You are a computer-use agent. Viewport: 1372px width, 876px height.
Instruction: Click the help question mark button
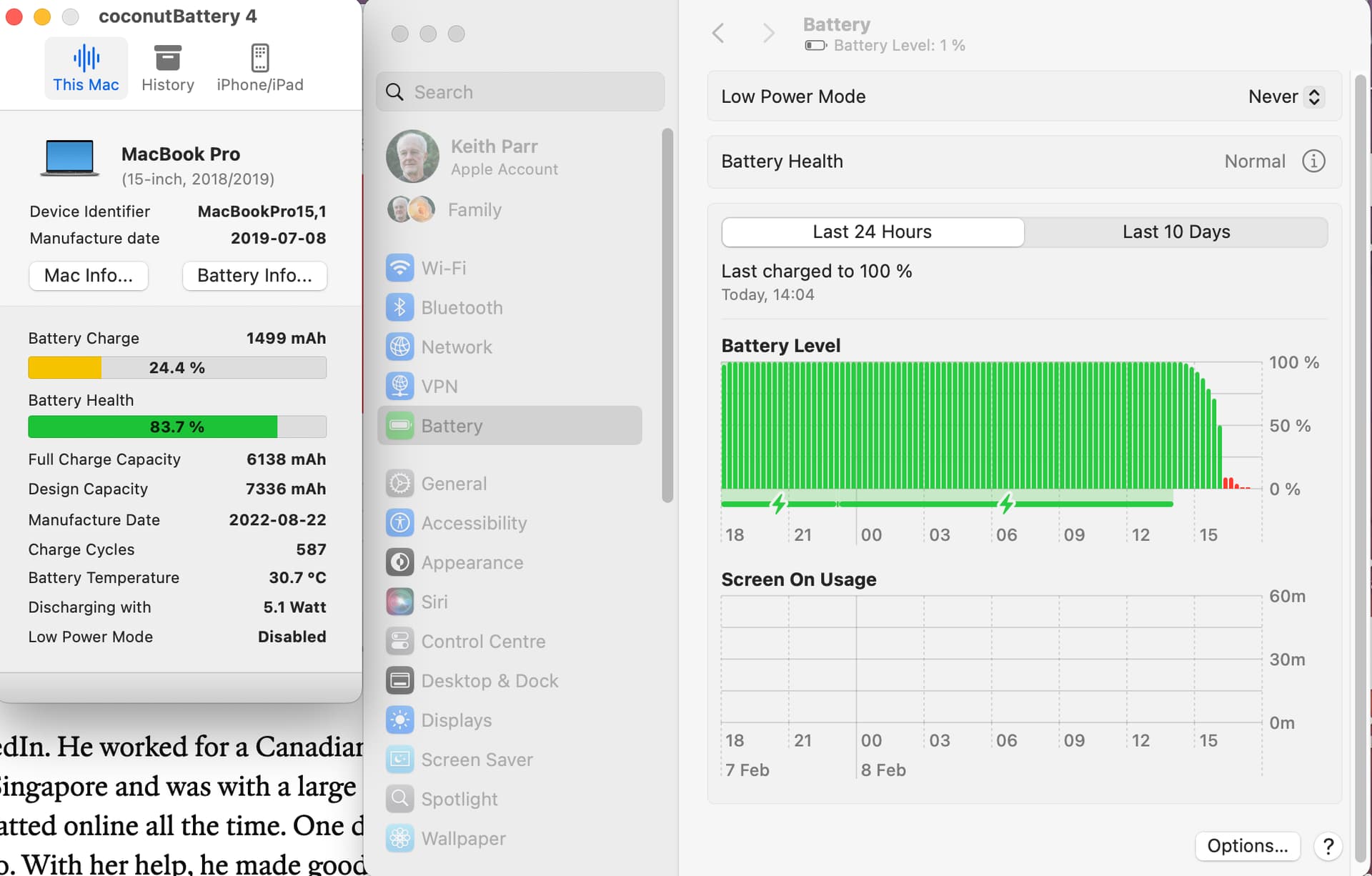(1328, 846)
